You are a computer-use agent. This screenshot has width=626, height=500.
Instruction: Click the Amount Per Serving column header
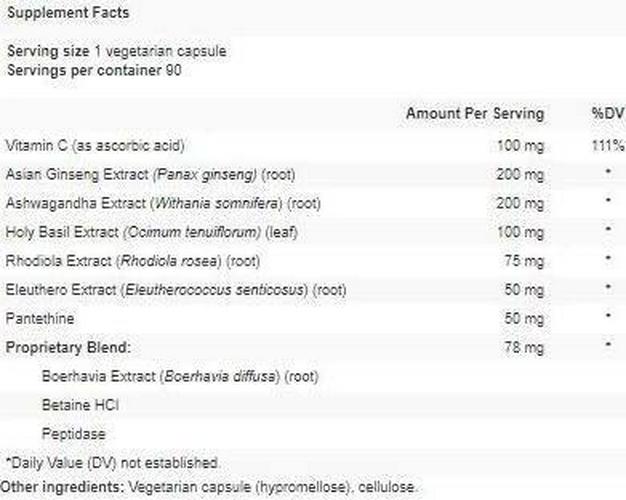474,114
